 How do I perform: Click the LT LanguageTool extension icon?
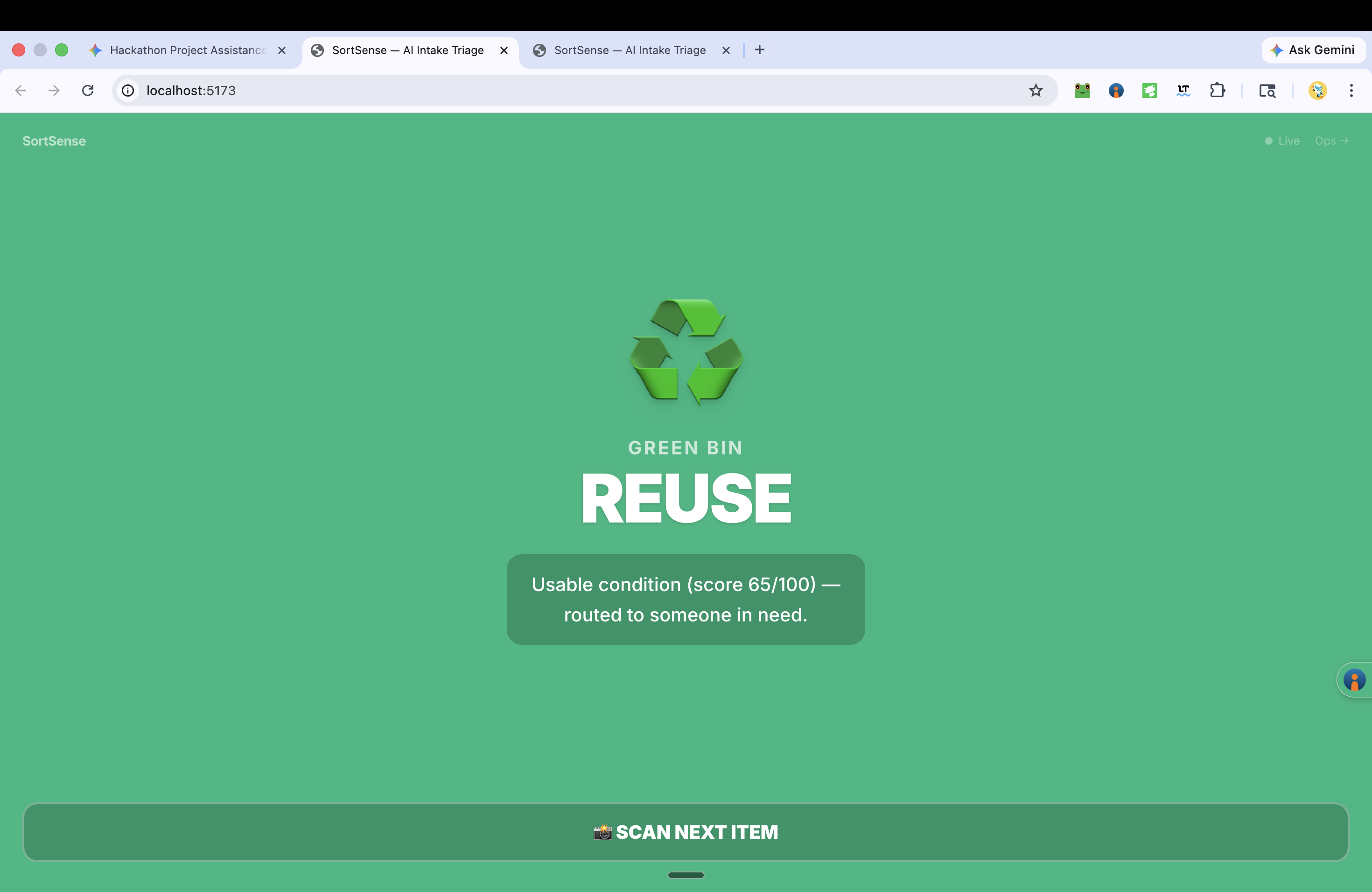pos(1183,91)
